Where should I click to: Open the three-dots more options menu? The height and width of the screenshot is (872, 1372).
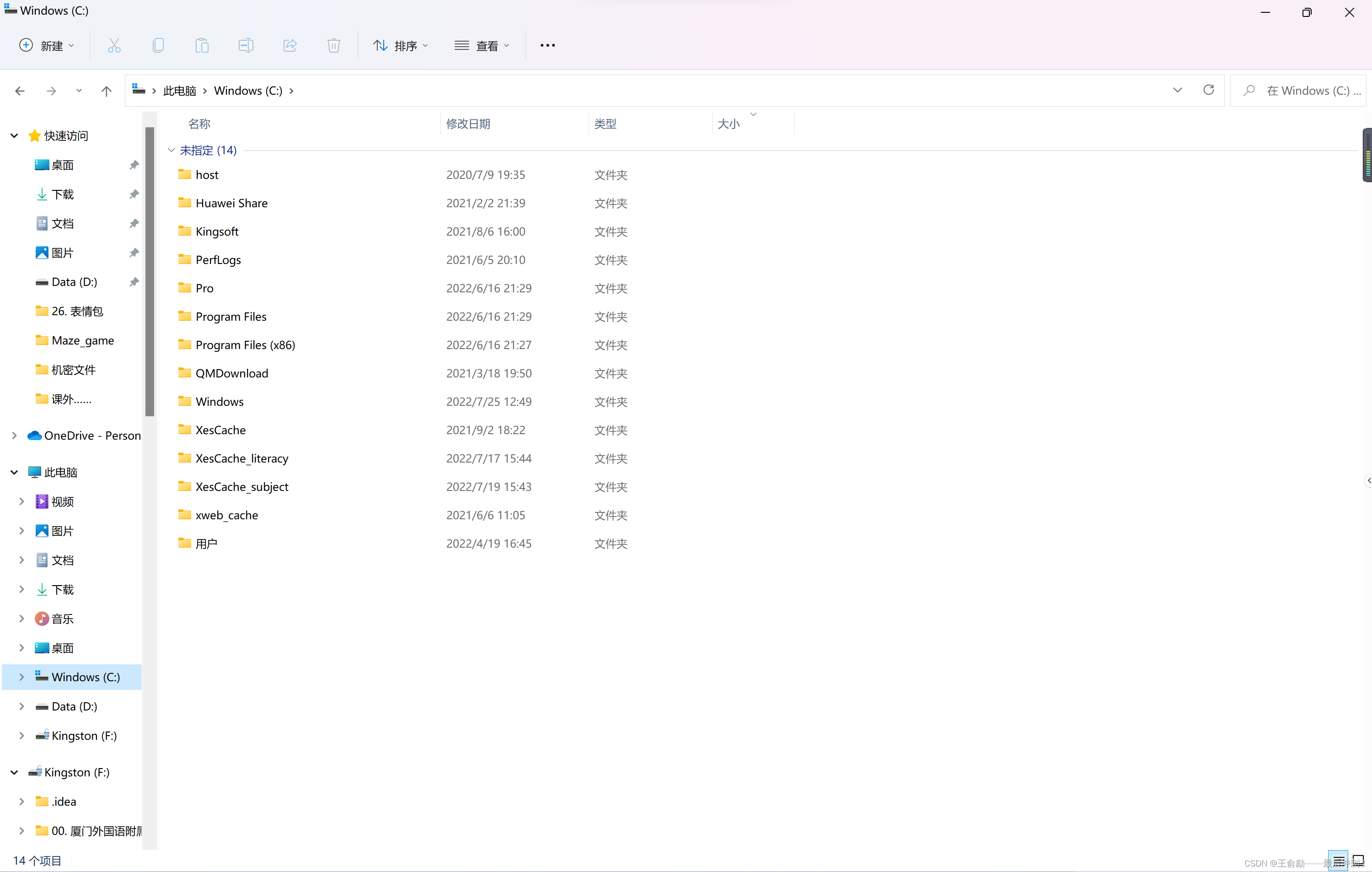[x=547, y=46]
